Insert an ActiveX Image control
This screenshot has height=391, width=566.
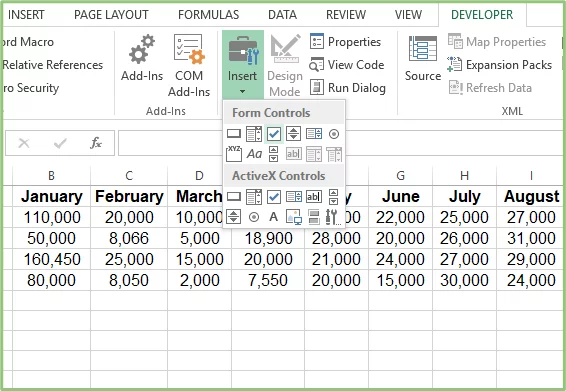click(293, 217)
